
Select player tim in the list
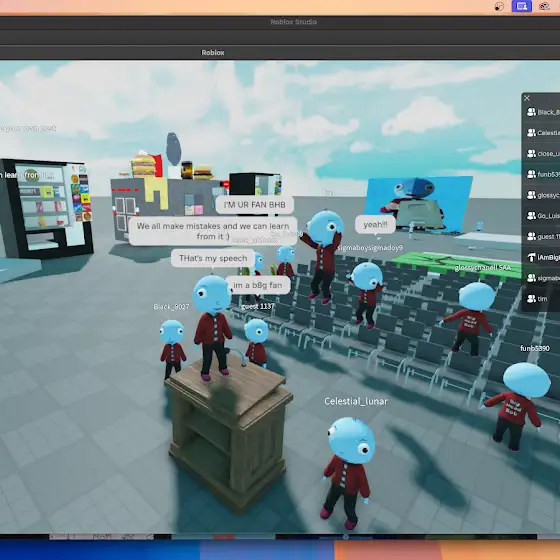coord(541,299)
